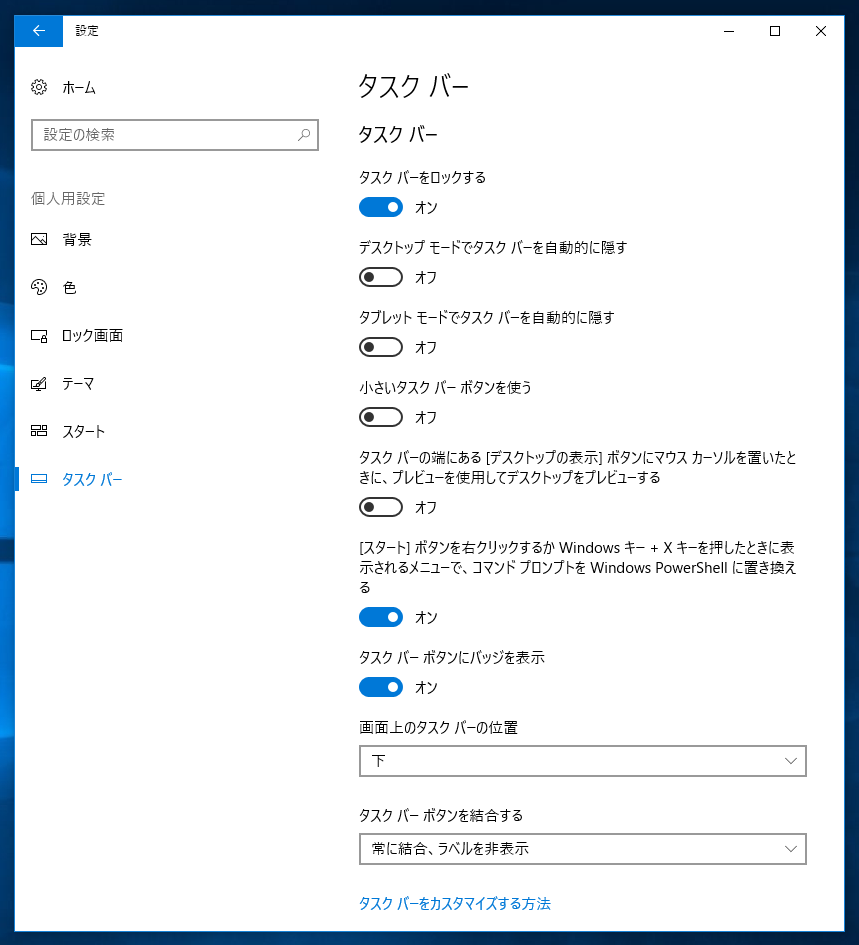859x945 pixels.
Task: Click the タスク バー sidebar icon
Action: [39, 479]
